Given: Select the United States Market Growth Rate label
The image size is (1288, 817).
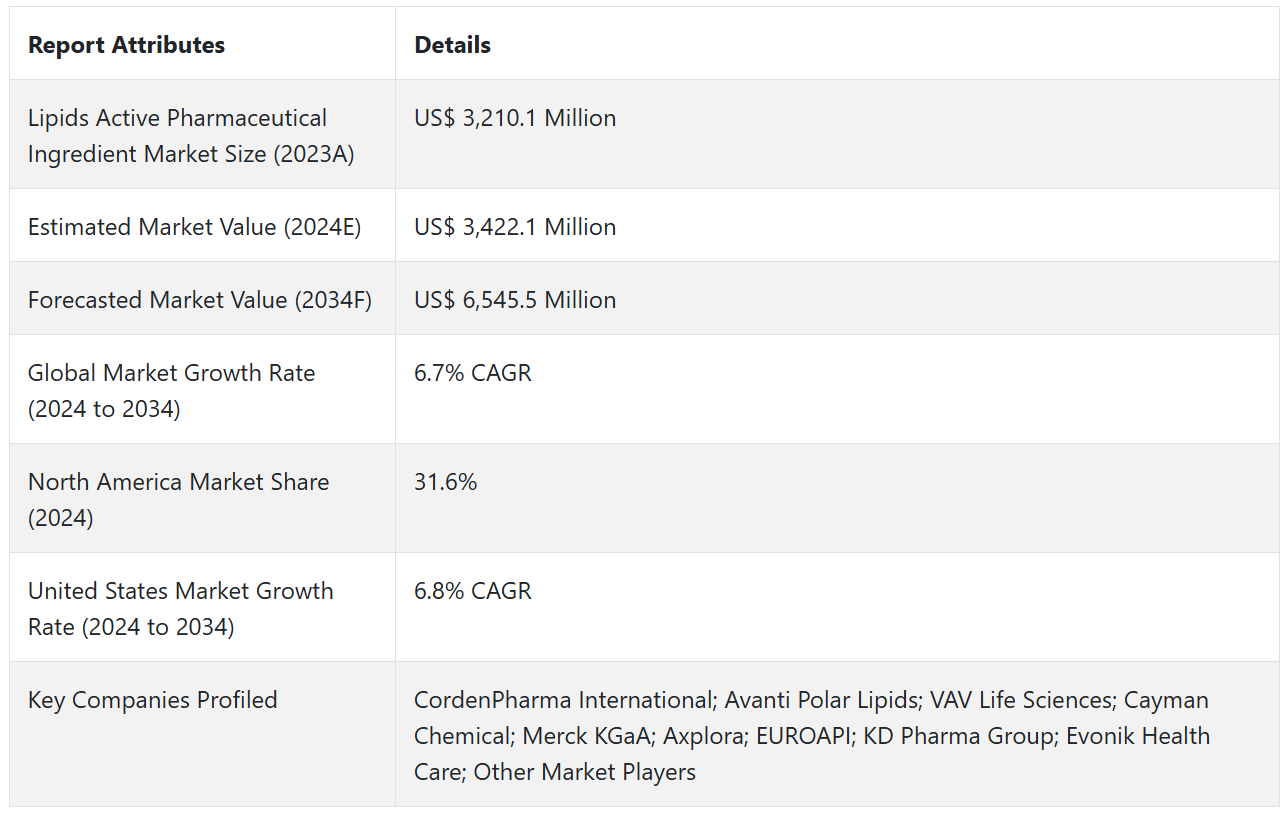Looking at the screenshot, I should 180,609.
